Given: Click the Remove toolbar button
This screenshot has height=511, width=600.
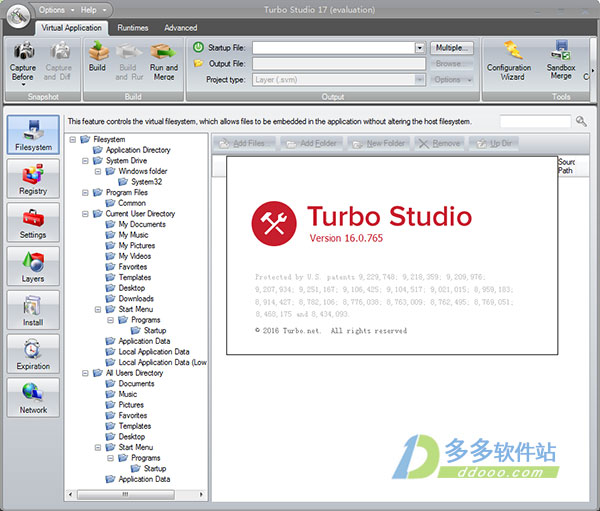Looking at the screenshot, I should (439, 143).
